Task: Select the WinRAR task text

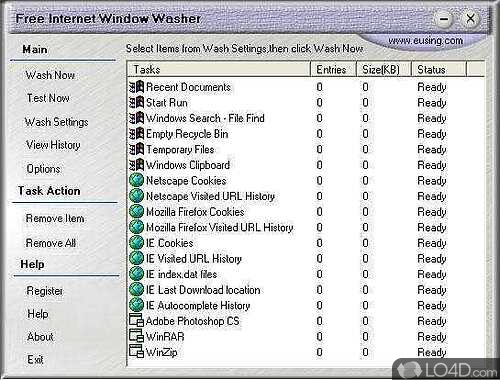Action: 165,337
